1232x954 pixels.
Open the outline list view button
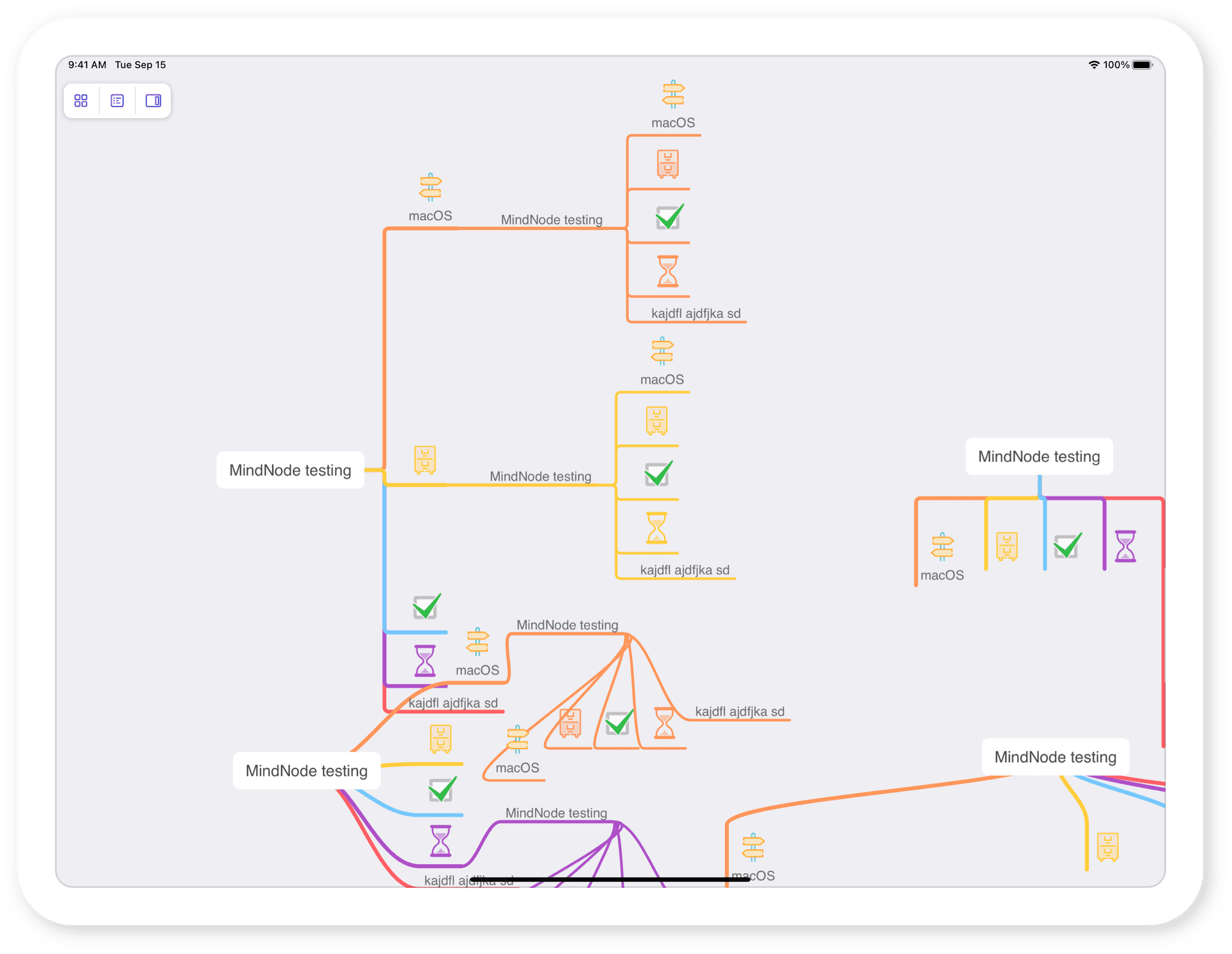point(117,101)
